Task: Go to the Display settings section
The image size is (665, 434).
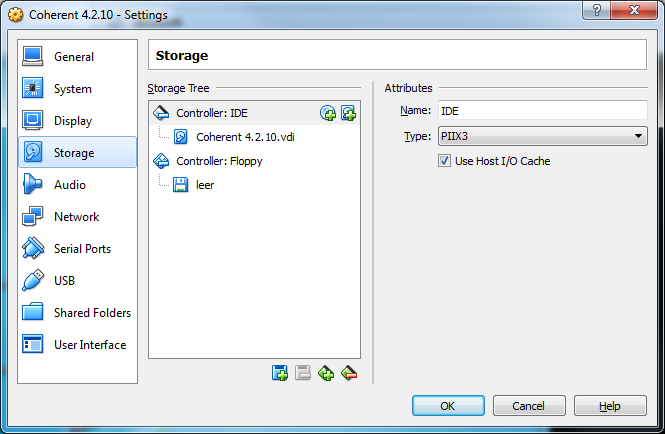Action: [73, 121]
